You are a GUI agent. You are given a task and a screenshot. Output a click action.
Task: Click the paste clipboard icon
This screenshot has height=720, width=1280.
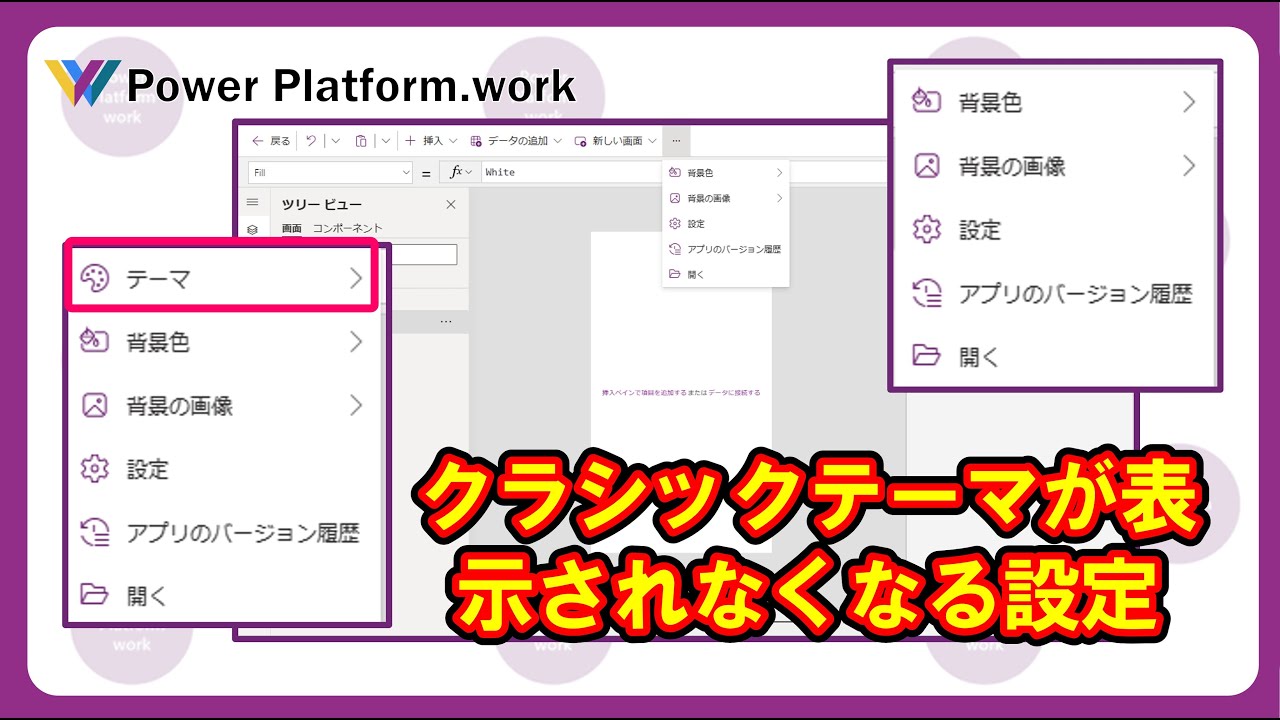coord(361,141)
